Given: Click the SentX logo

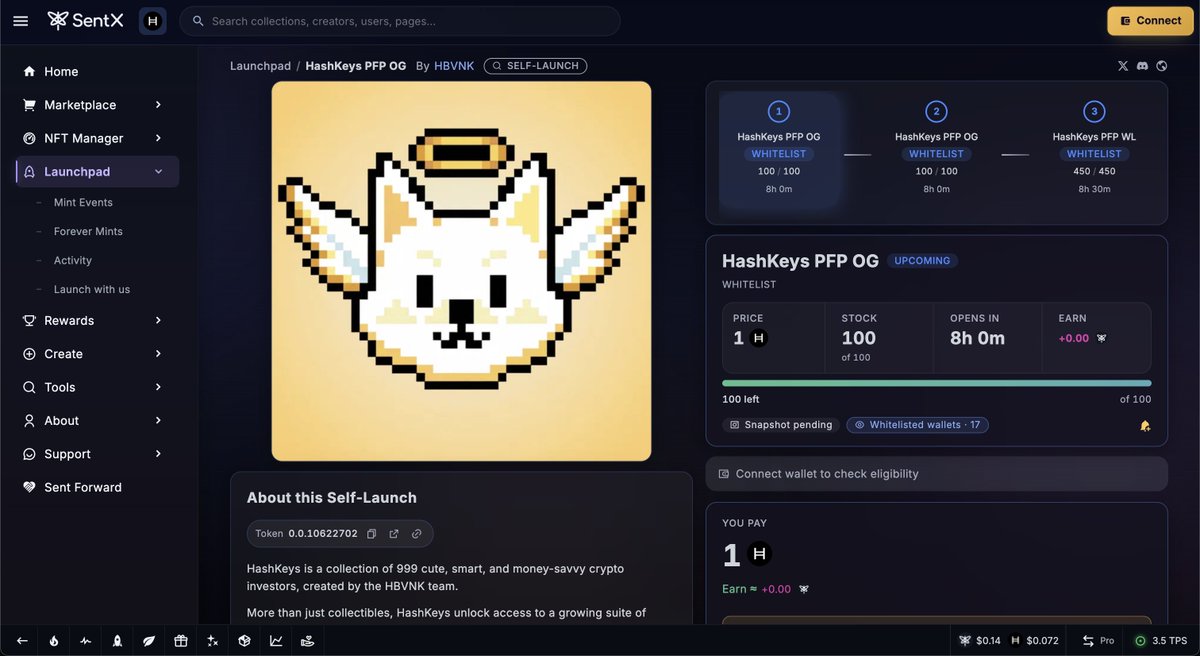Looking at the screenshot, I should coord(86,20).
